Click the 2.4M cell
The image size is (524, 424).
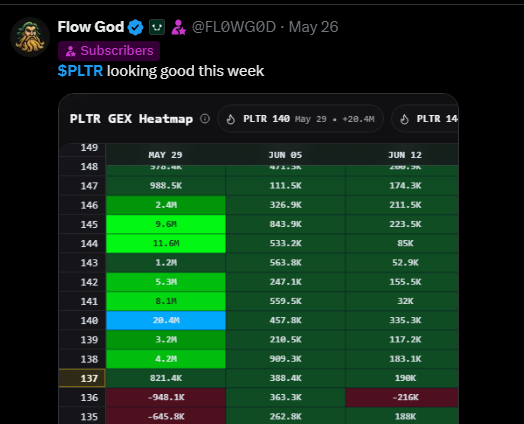coord(166,205)
